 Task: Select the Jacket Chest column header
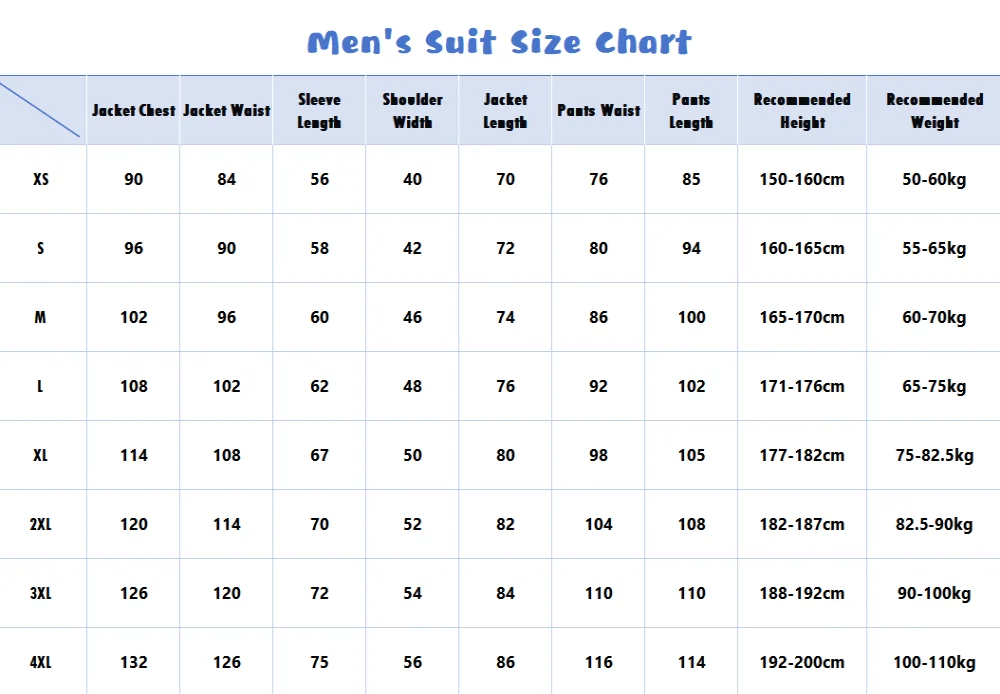click(x=133, y=110)
